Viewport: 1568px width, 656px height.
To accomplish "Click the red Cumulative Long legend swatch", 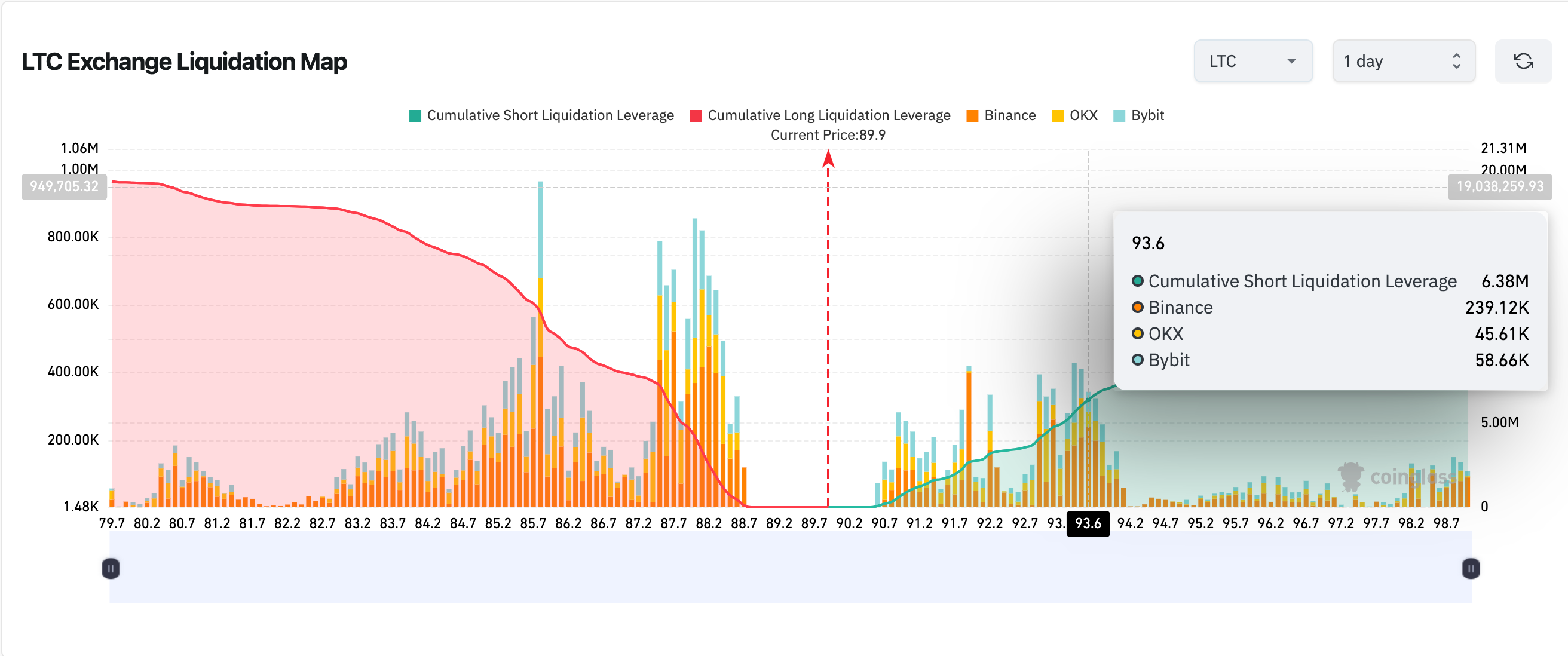I will pyautogui.click(x=696, y=117).
